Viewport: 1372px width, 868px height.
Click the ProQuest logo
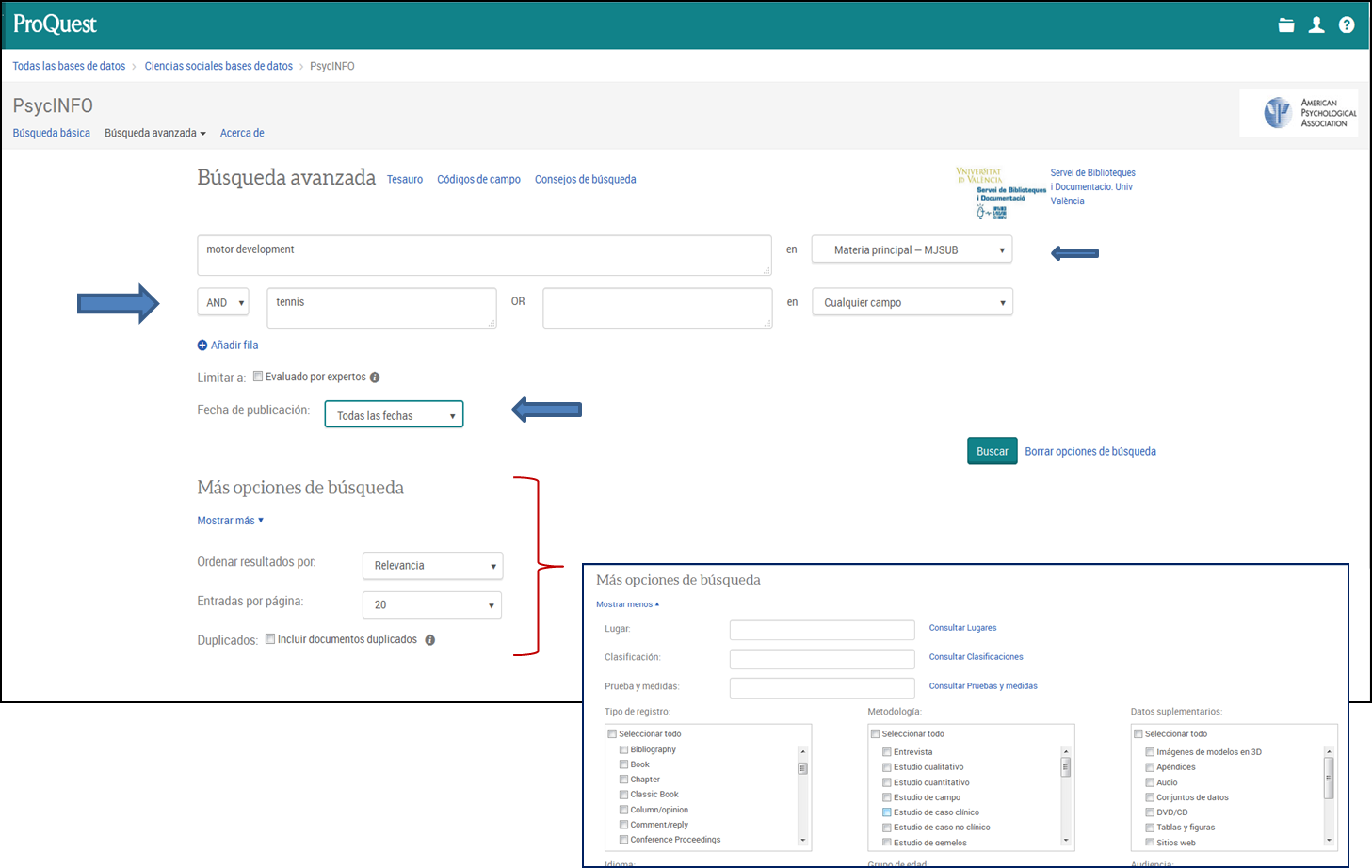point(55,24)
